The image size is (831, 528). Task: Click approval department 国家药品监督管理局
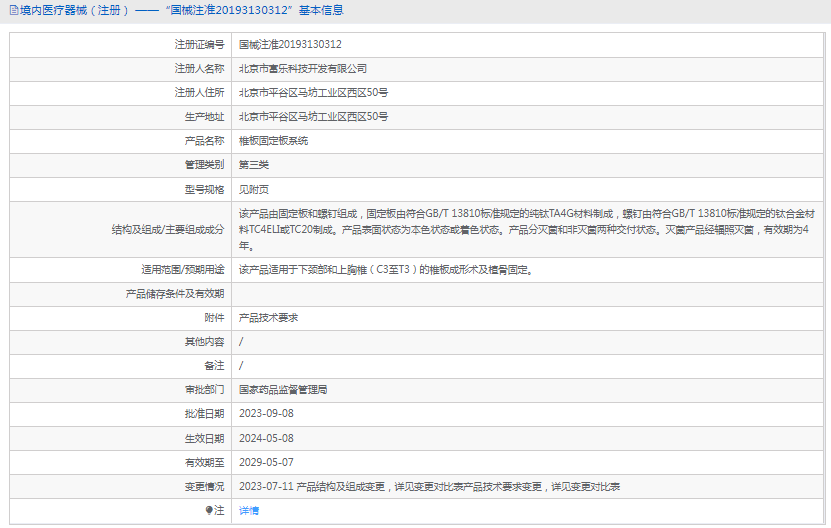pos(282,390)
